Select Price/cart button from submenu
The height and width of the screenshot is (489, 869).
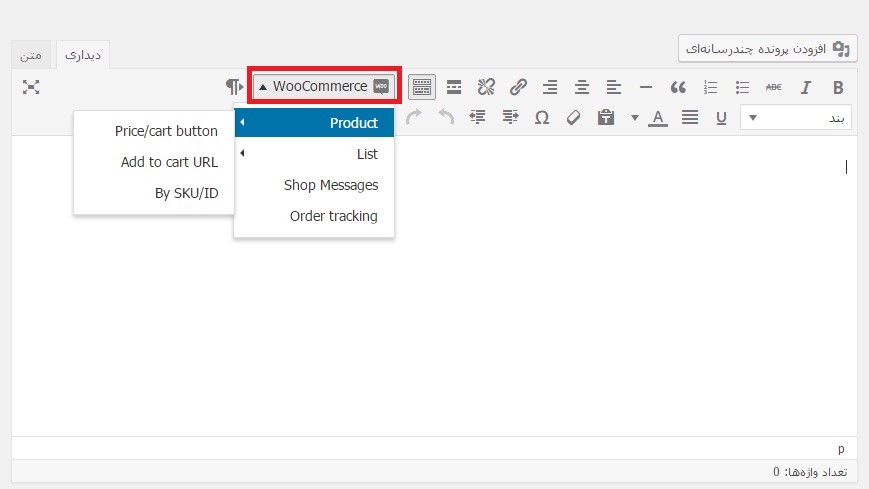point(166,131)
